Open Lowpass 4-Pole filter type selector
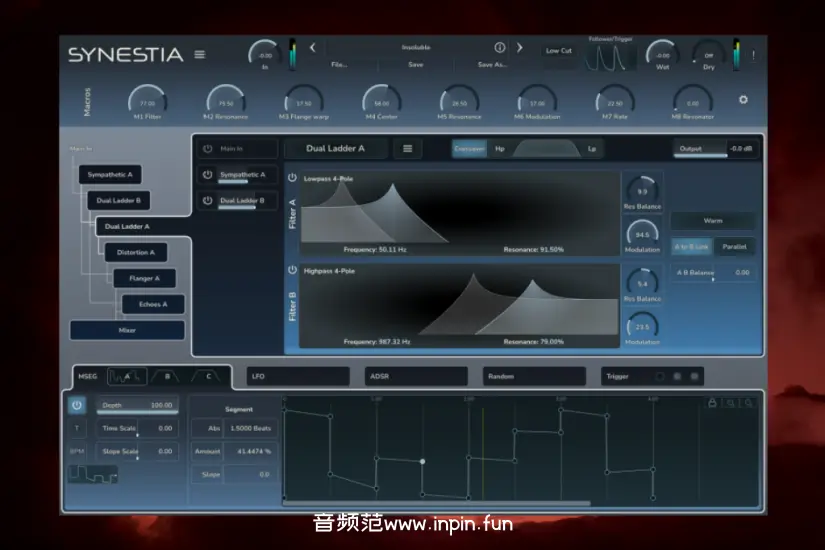The height and width of the screenshot is (550, 825). (328, 178)
